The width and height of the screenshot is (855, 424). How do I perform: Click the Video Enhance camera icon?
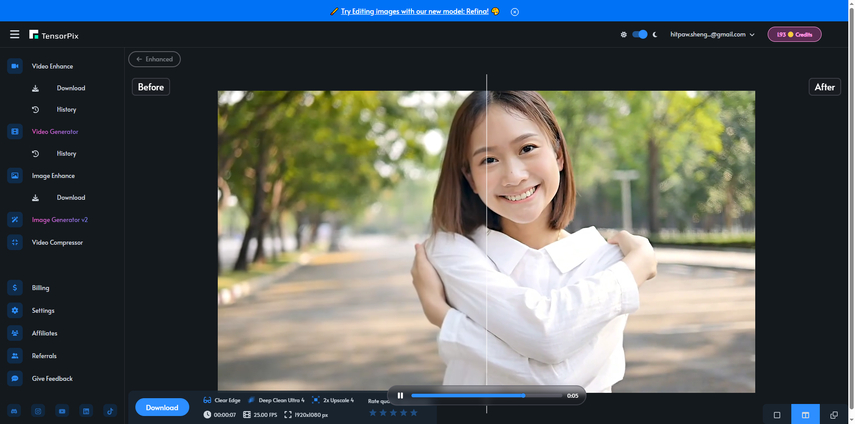click(x=15, y=66)
